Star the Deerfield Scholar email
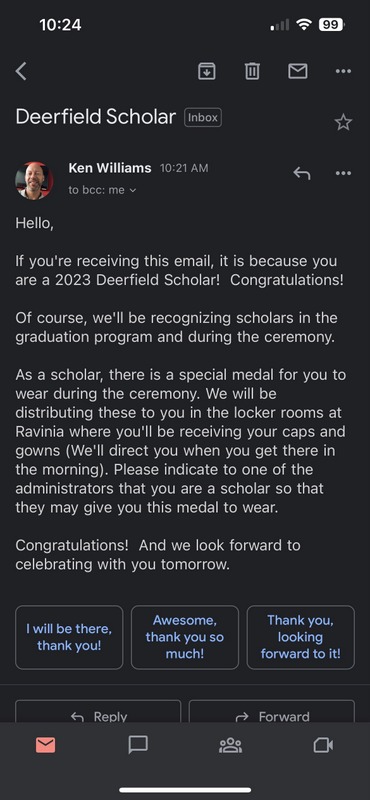The height and width of the screenshot is (800, 370). [x=343, y=122]
